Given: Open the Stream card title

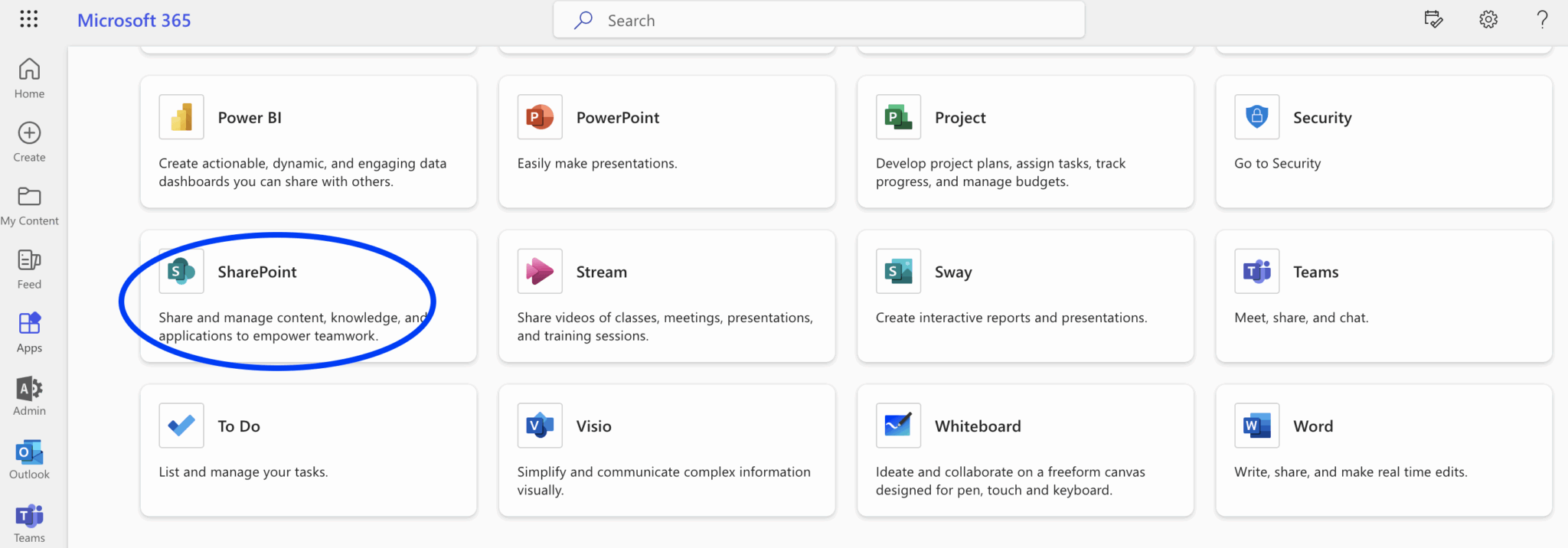Looking at the screenshot, I should [601, 272].
